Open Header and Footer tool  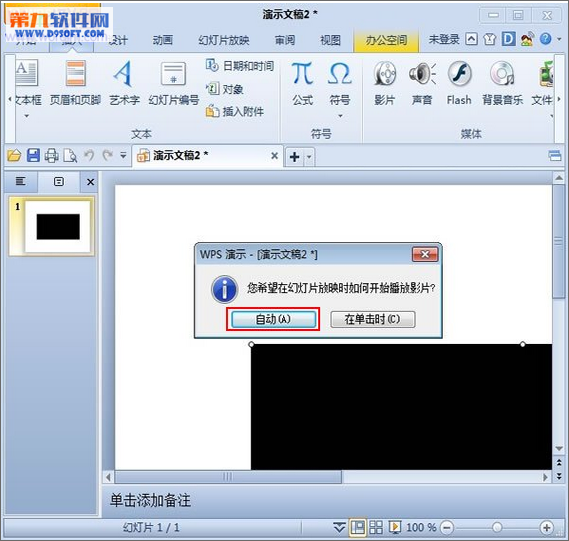tap(75, 83)
